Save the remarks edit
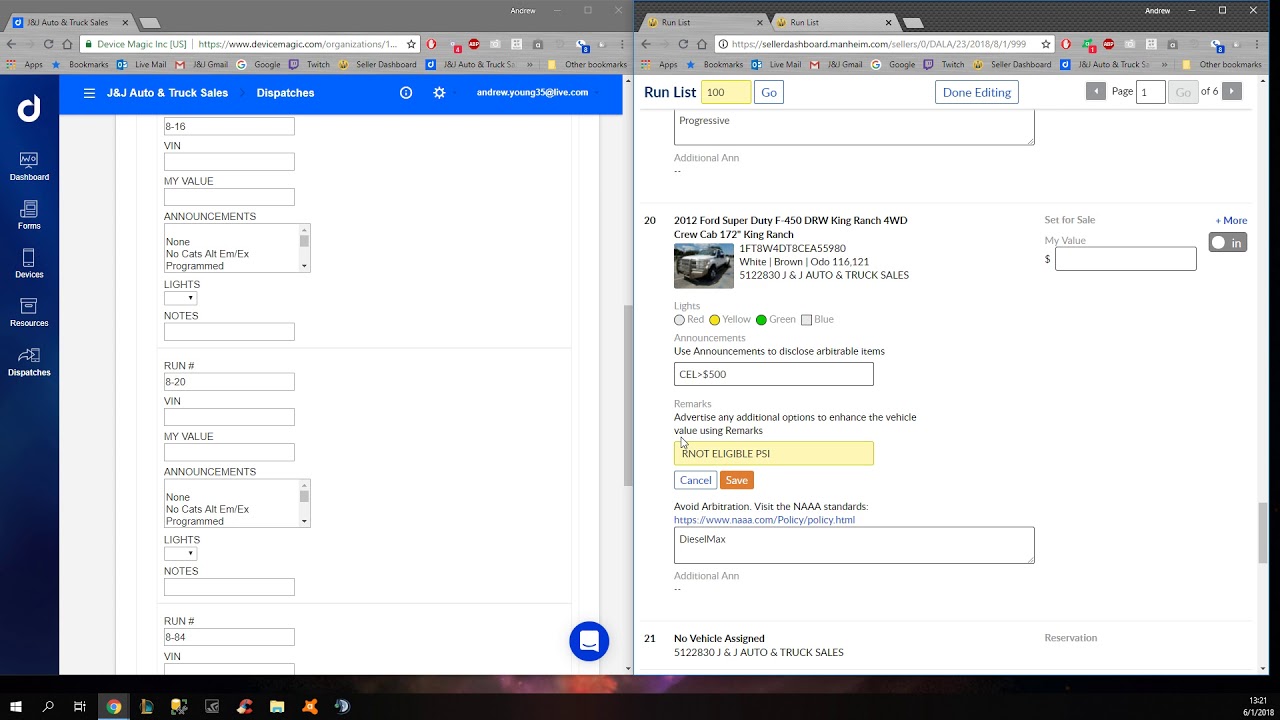 click(737, 481)
